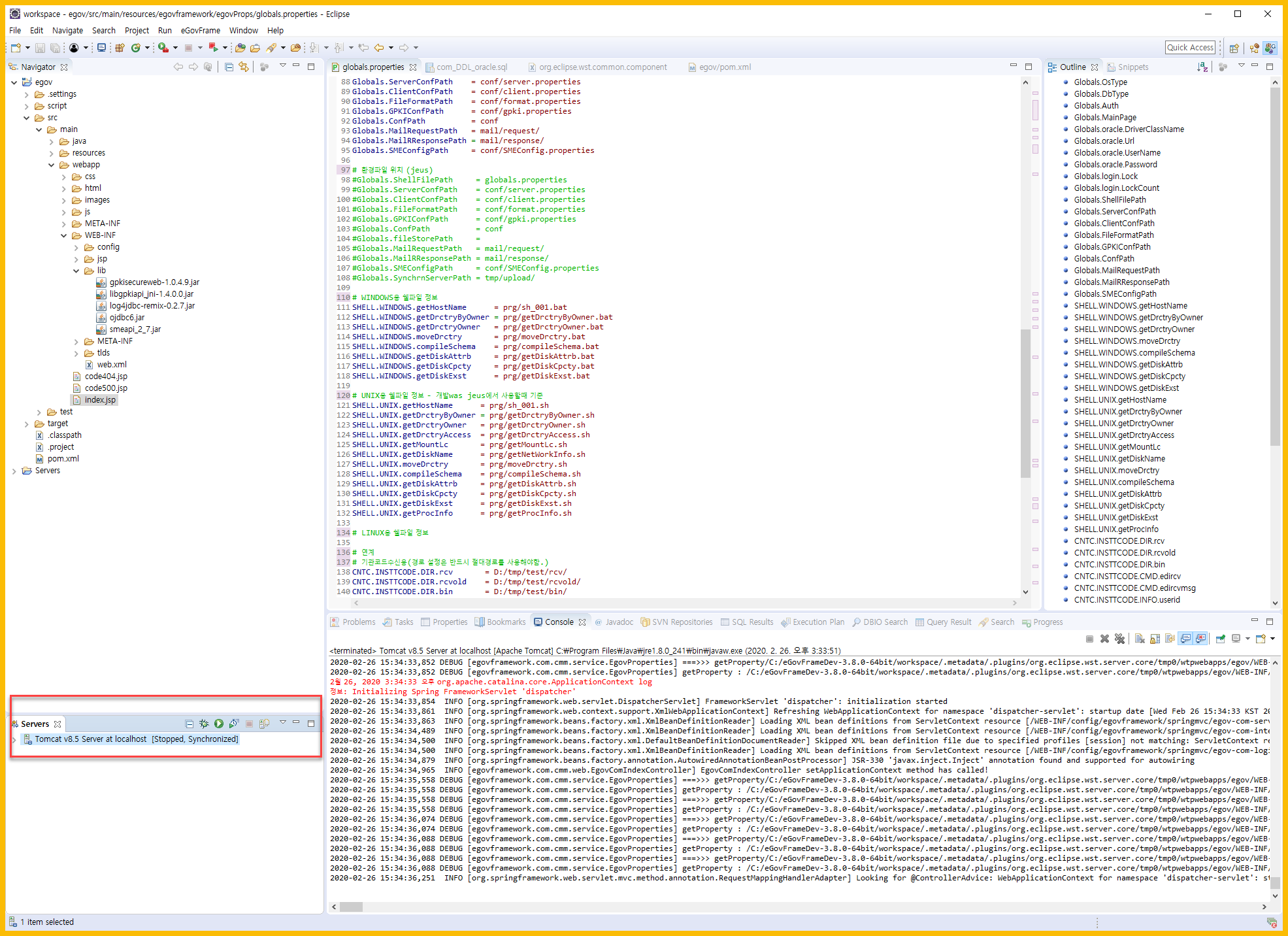Viewport: 1288px width, 936px height.
Task: Click the Collapse All icon in the Navigator
Action: (x=229, y=67)
